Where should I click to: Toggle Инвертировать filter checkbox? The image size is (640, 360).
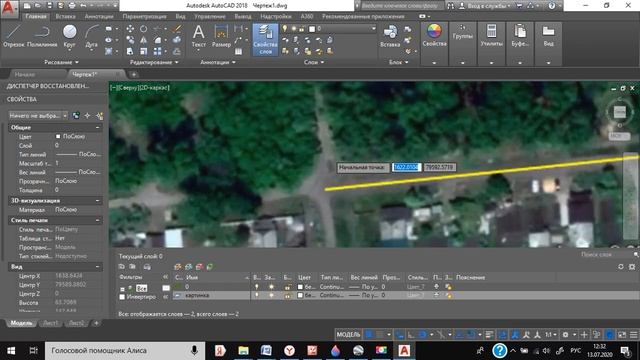[122, 297]
